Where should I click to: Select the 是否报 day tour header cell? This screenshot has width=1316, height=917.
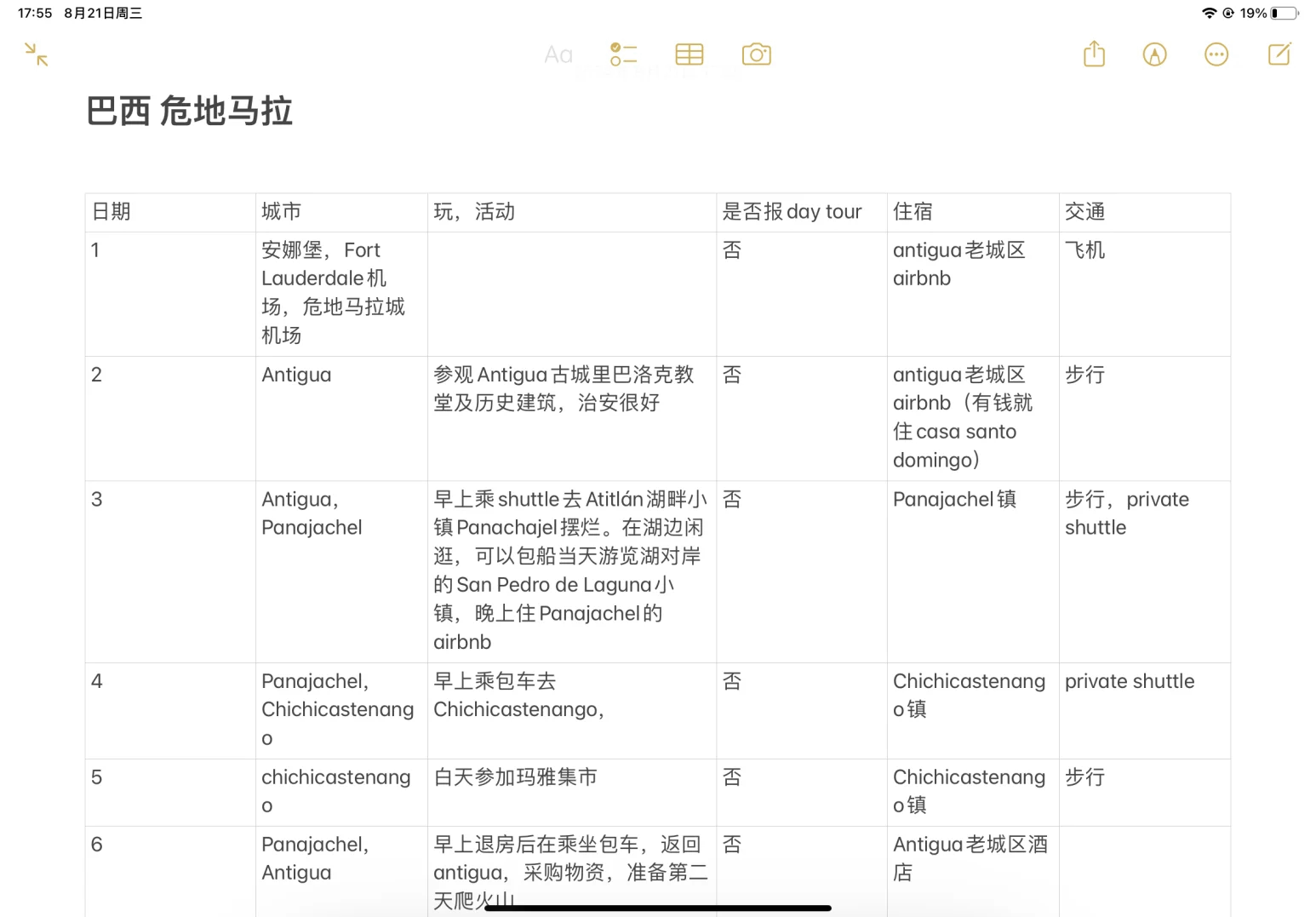click(x=802, y=212)
